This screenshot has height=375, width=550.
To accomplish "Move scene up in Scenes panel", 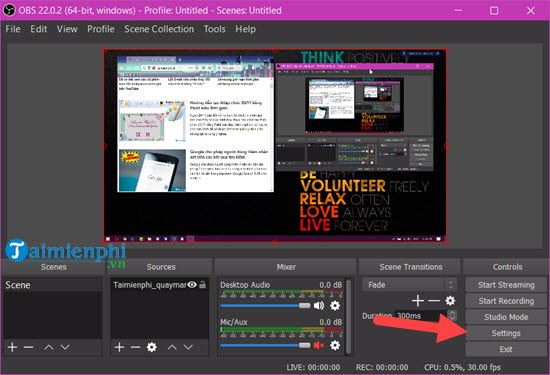I will click(49, 347).
